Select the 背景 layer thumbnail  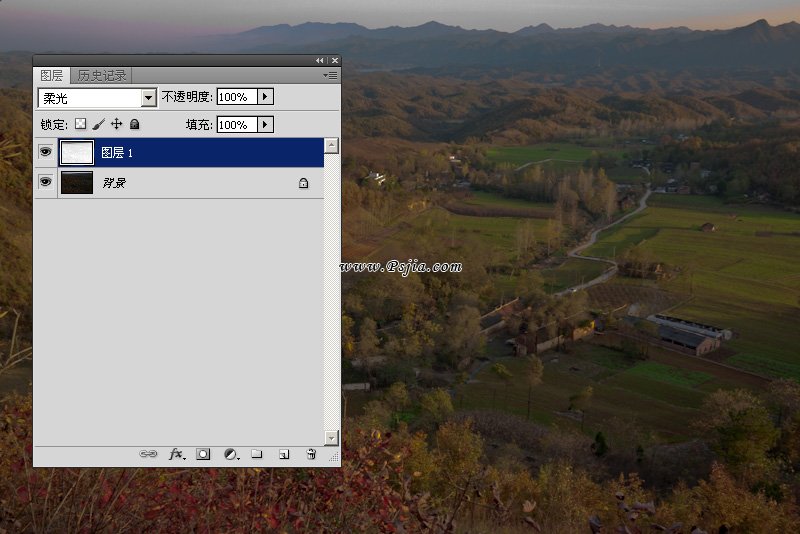pos(77,183)
